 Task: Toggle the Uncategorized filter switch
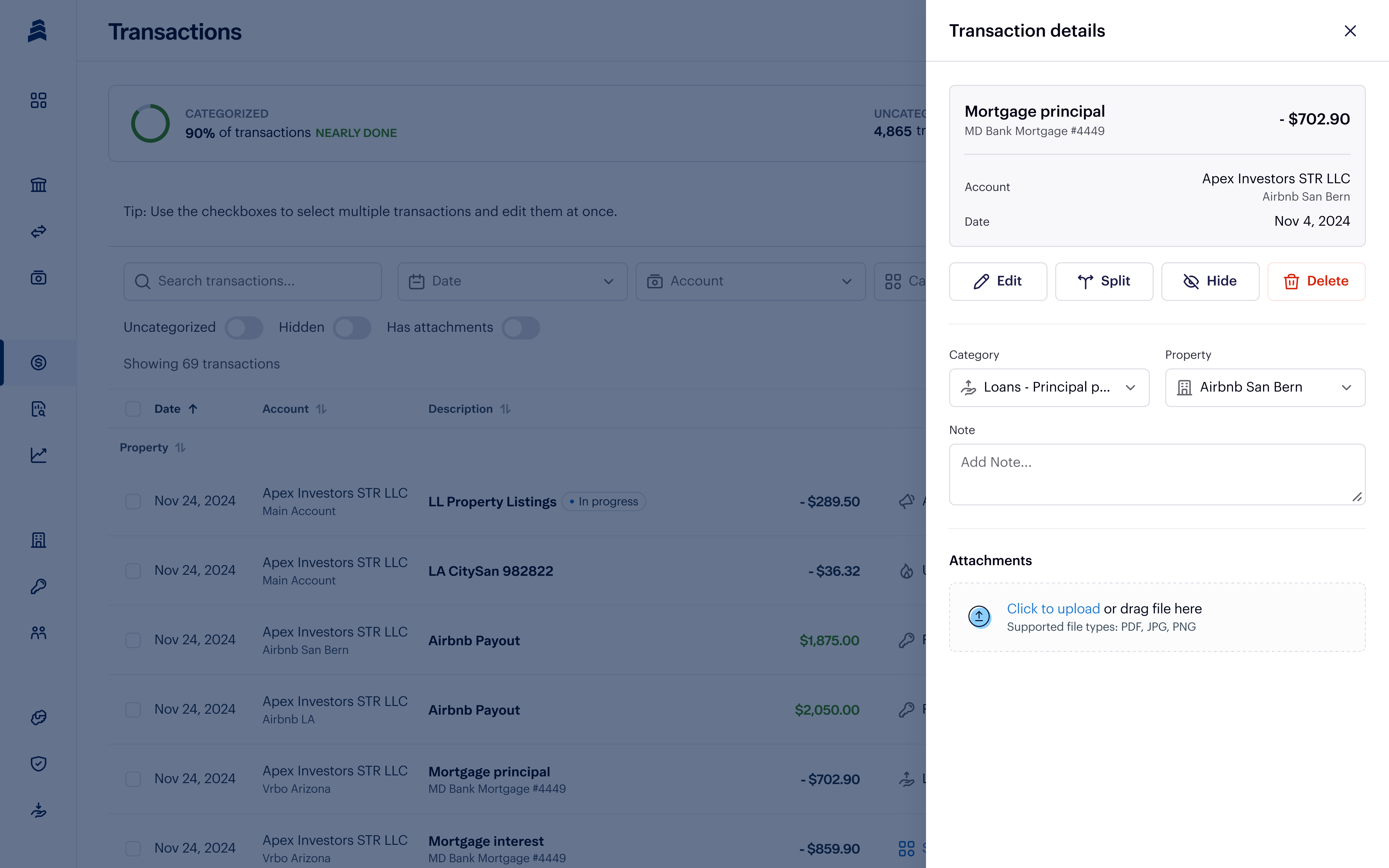[244, 328]
